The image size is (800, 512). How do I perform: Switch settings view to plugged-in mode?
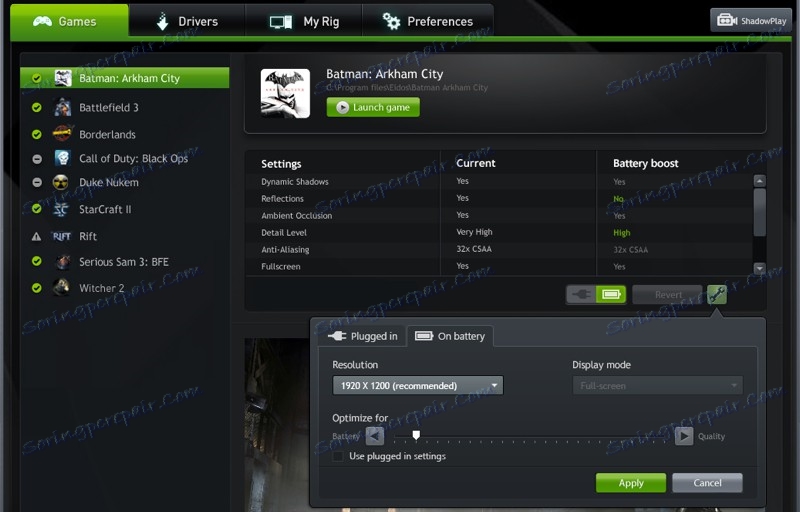pos(581,294)
